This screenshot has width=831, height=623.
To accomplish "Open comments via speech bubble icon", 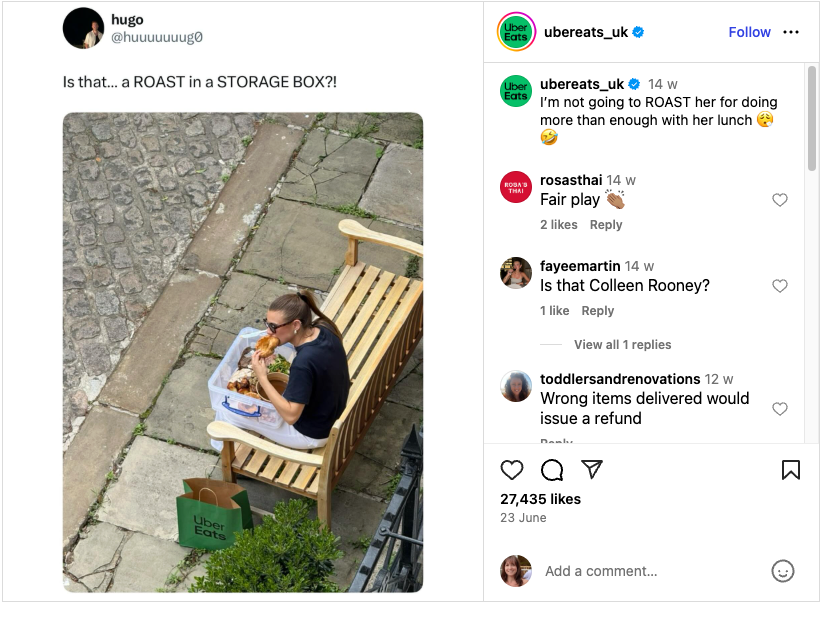I will 552,470.
